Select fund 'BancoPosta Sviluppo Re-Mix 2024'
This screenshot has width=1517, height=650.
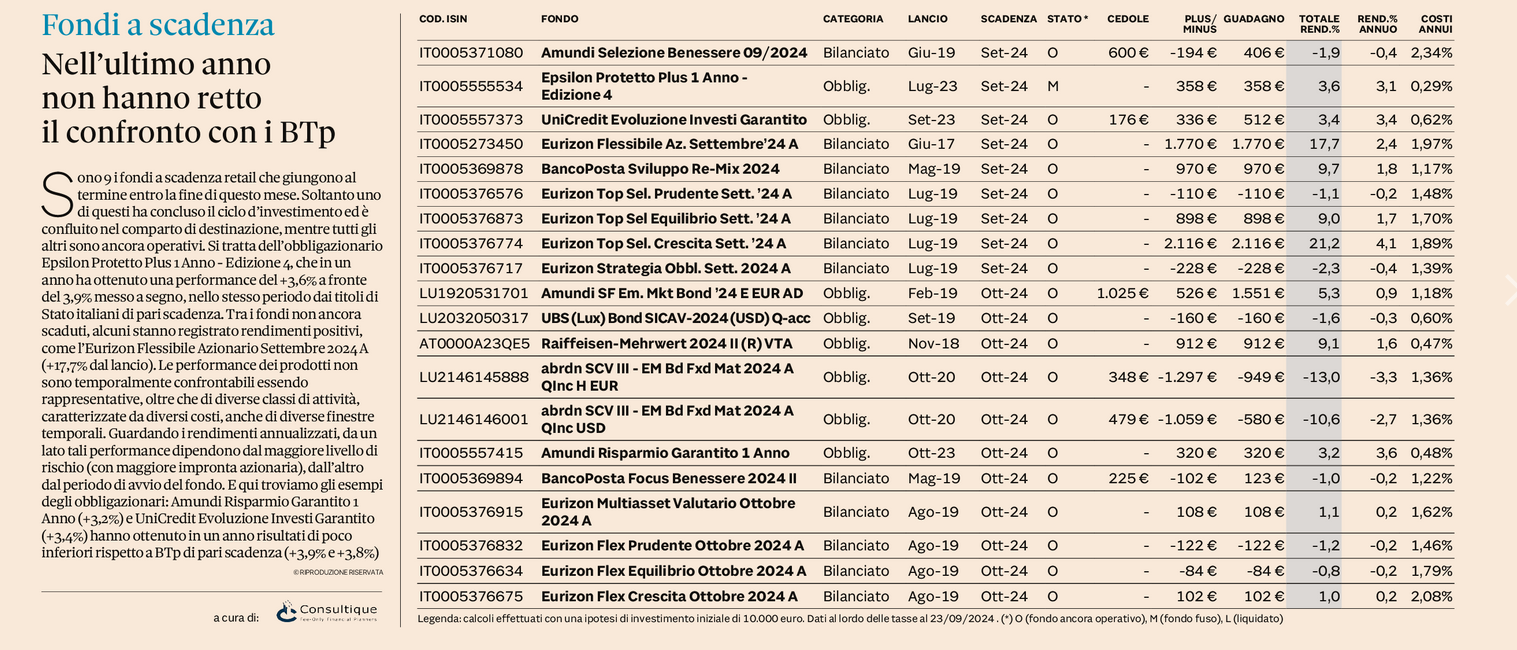[x=660, y=169]
